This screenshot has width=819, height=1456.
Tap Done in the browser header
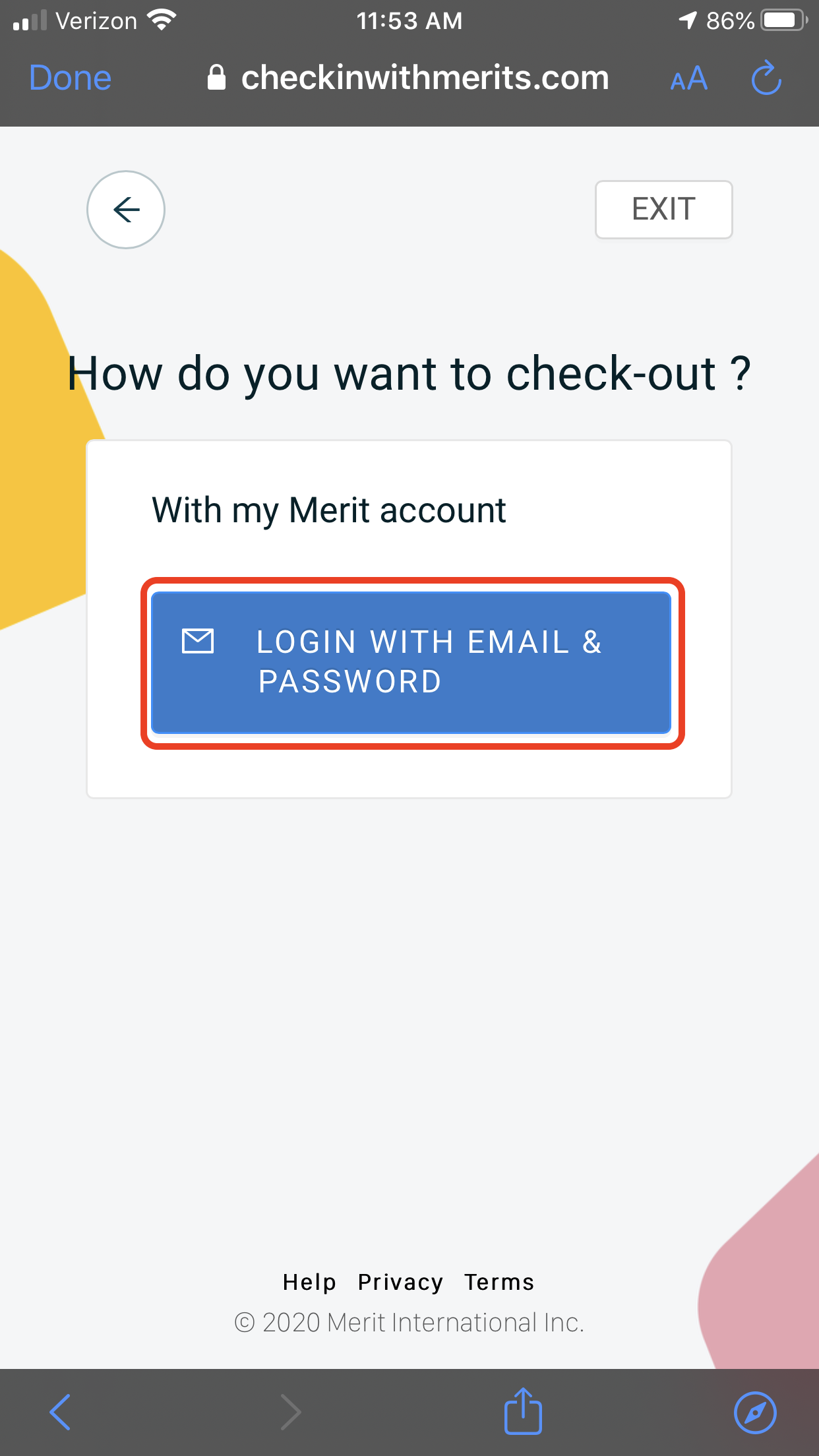point(70,78)
